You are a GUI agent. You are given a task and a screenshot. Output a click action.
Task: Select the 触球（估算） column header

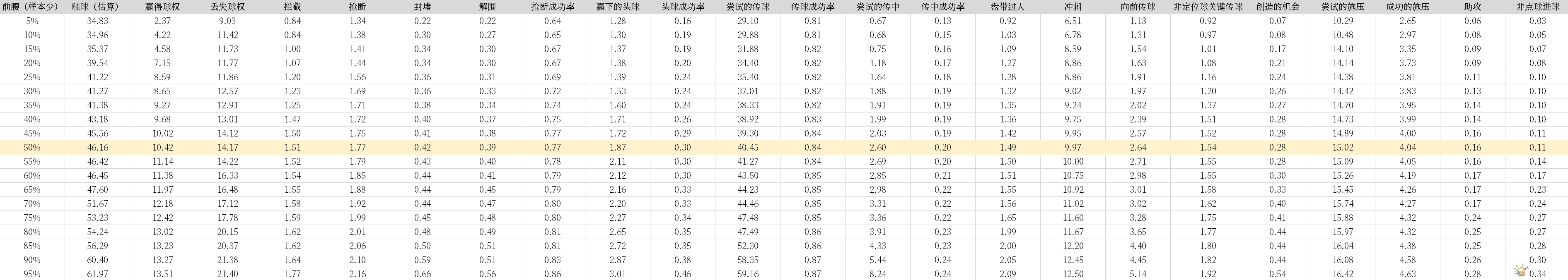97,7
